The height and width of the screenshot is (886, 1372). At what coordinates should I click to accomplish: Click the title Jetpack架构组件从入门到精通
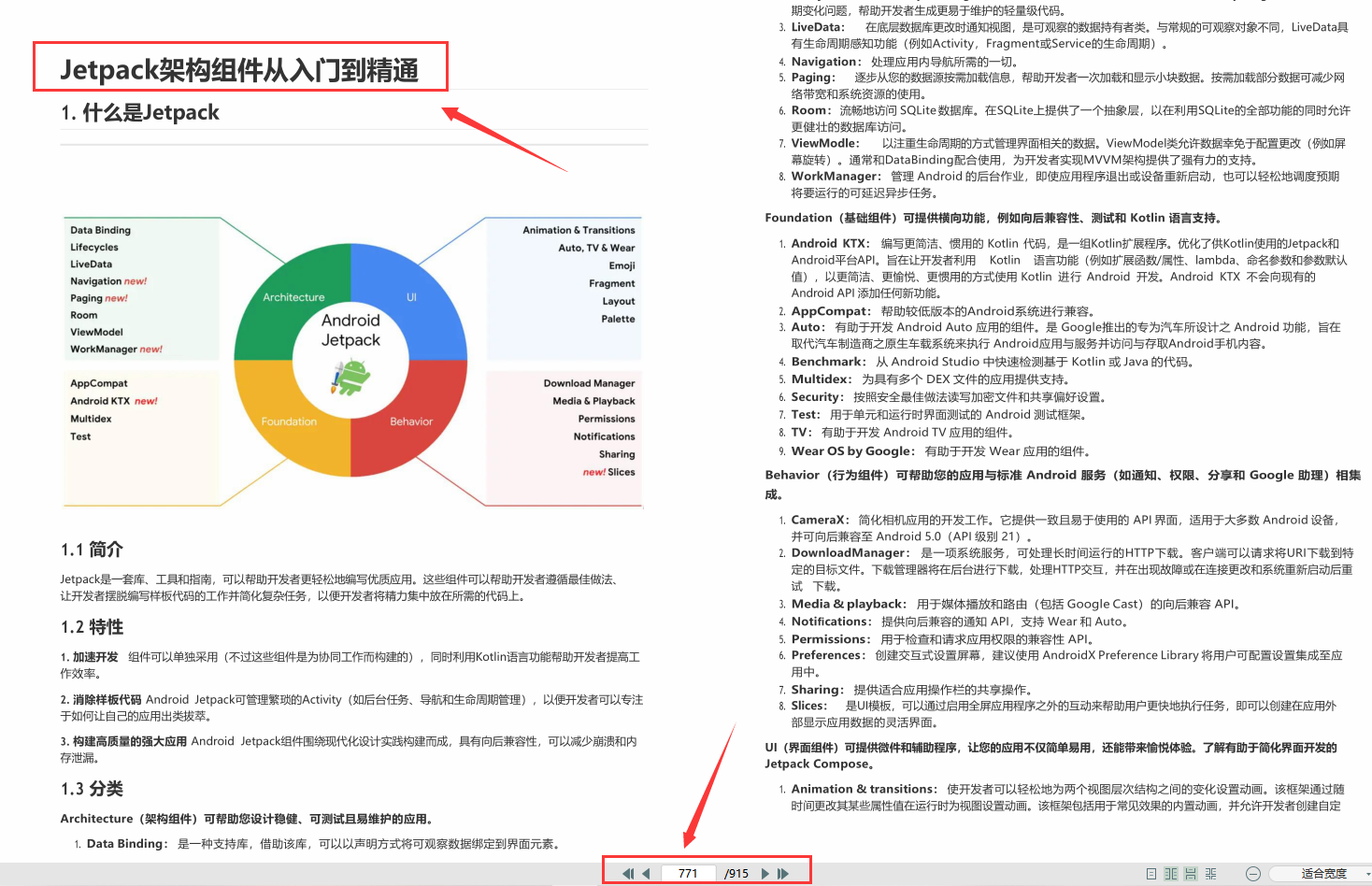(x=239, y=70)
